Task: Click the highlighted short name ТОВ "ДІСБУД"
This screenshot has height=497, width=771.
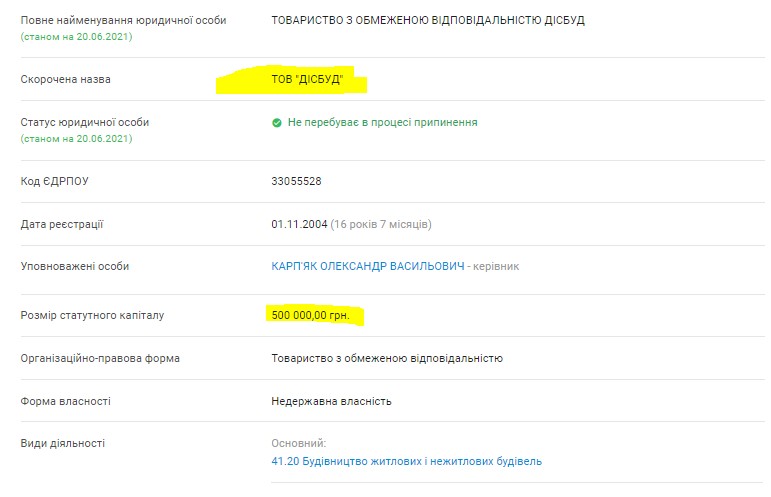Action: tap(306, 80)
